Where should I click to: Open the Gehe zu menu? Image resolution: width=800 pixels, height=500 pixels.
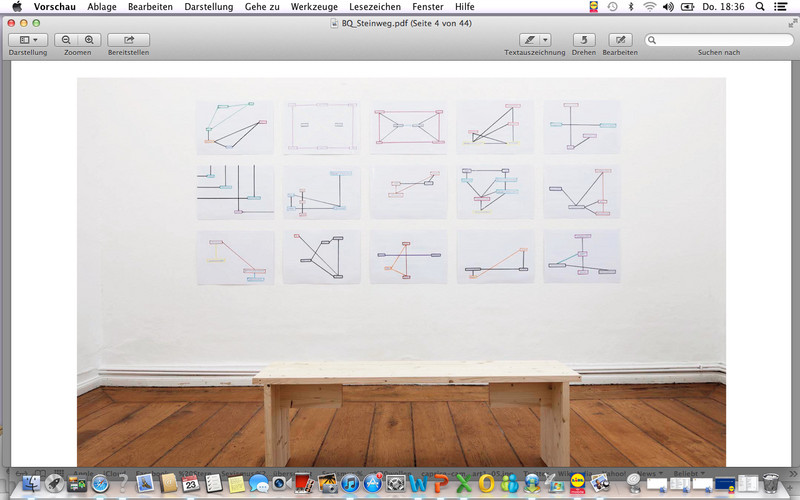coord(260,7)
